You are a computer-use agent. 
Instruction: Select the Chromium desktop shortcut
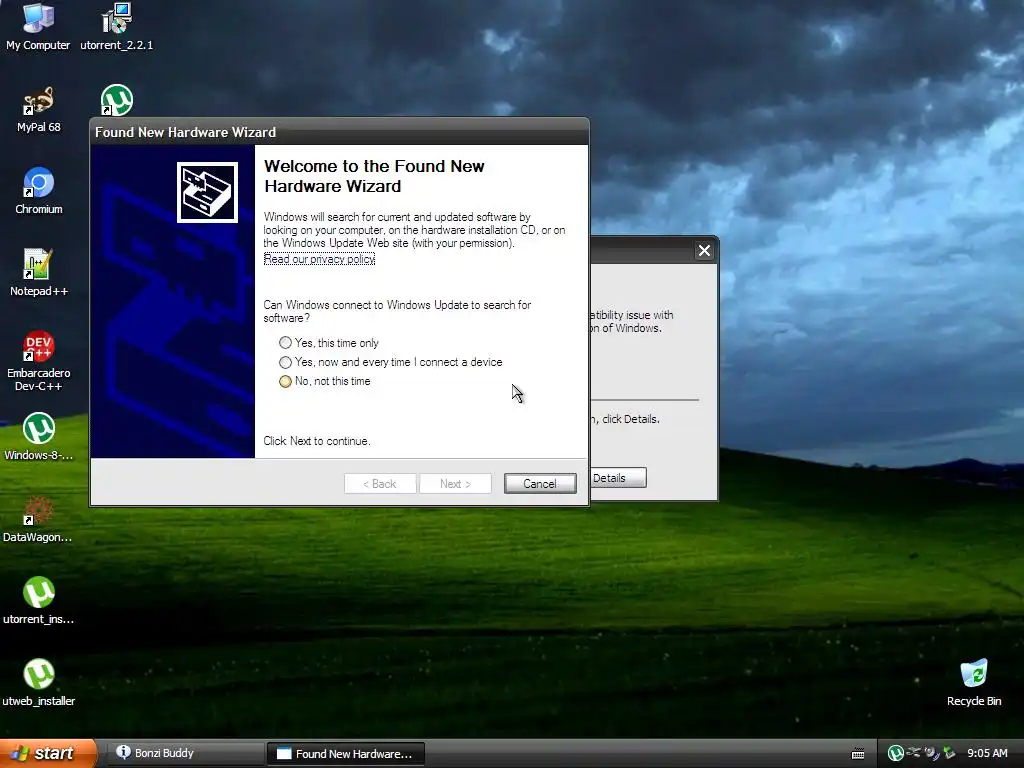click(39, 191)
